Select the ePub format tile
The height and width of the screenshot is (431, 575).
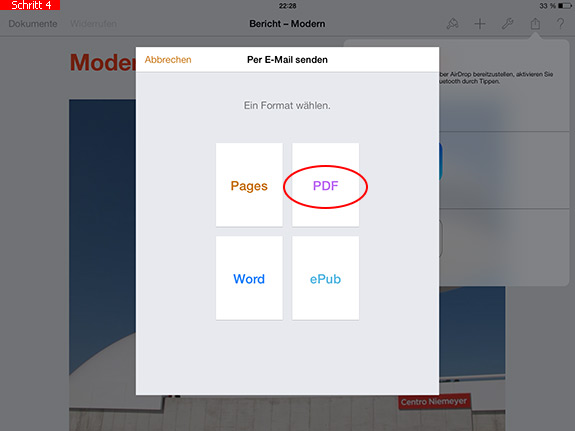[x=325, y=278]
